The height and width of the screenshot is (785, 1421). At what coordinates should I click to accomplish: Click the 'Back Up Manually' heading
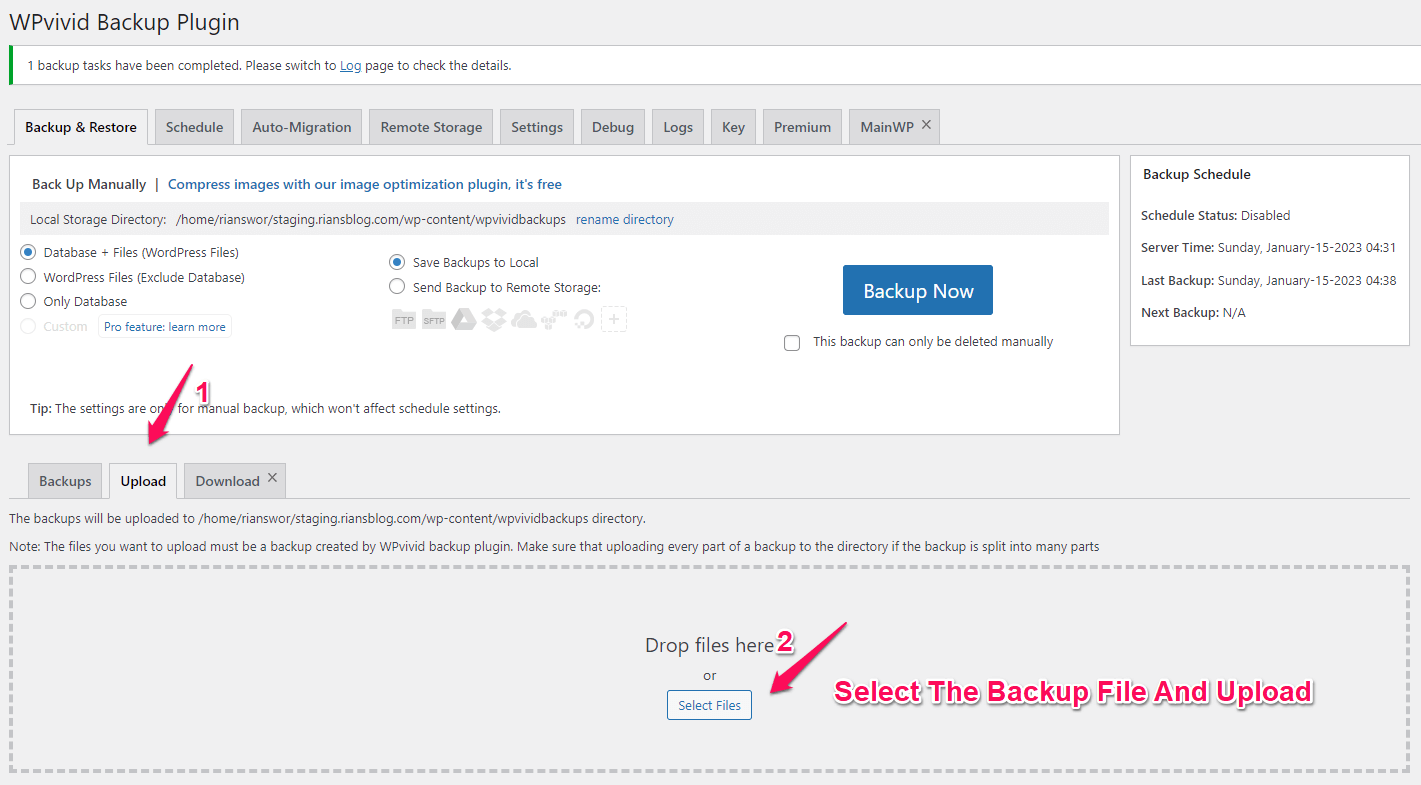[x=89, y=184]
